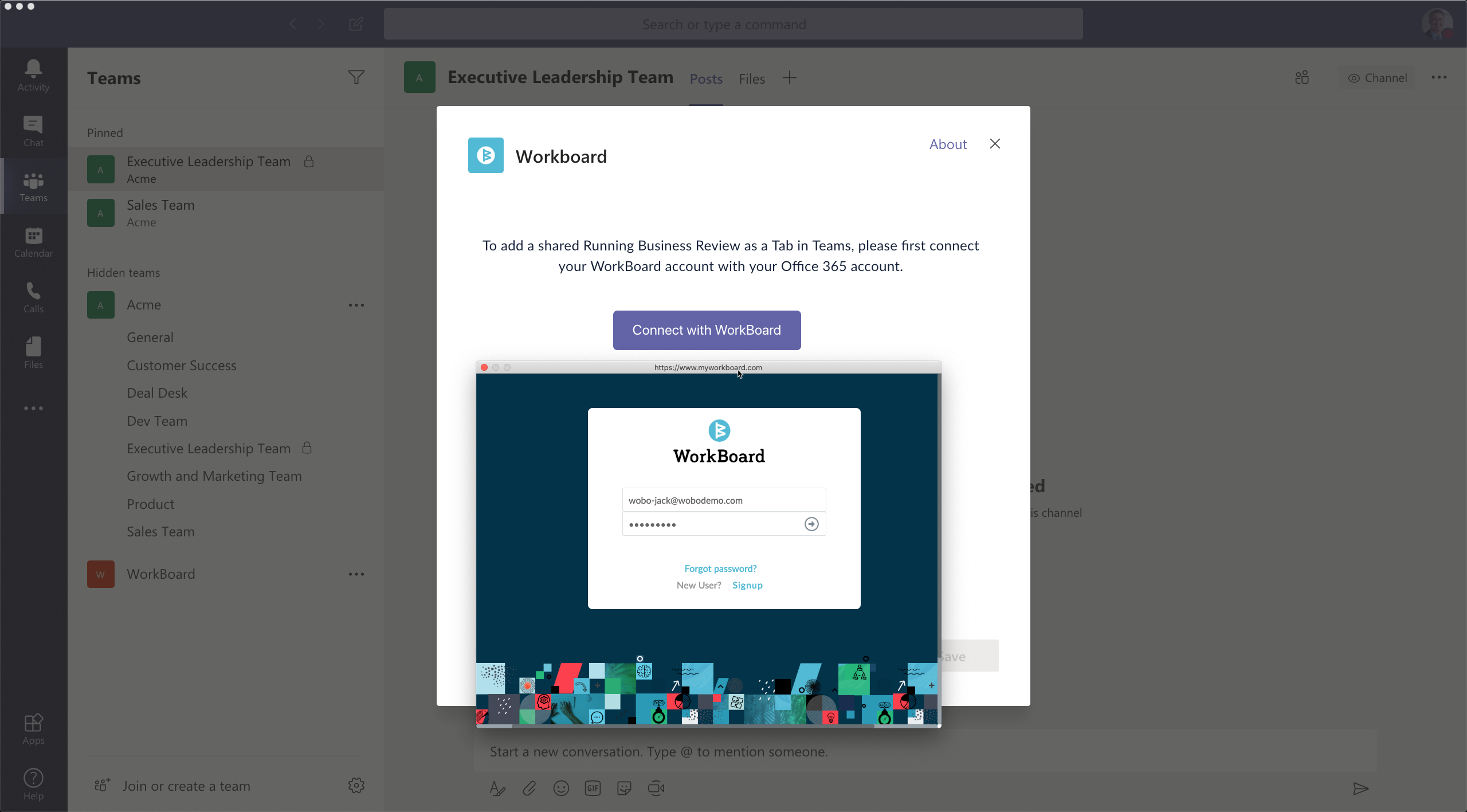Click the email field in login
Image resolution: width=1467 pixels, height=812 pixels.
click(724, 500)
